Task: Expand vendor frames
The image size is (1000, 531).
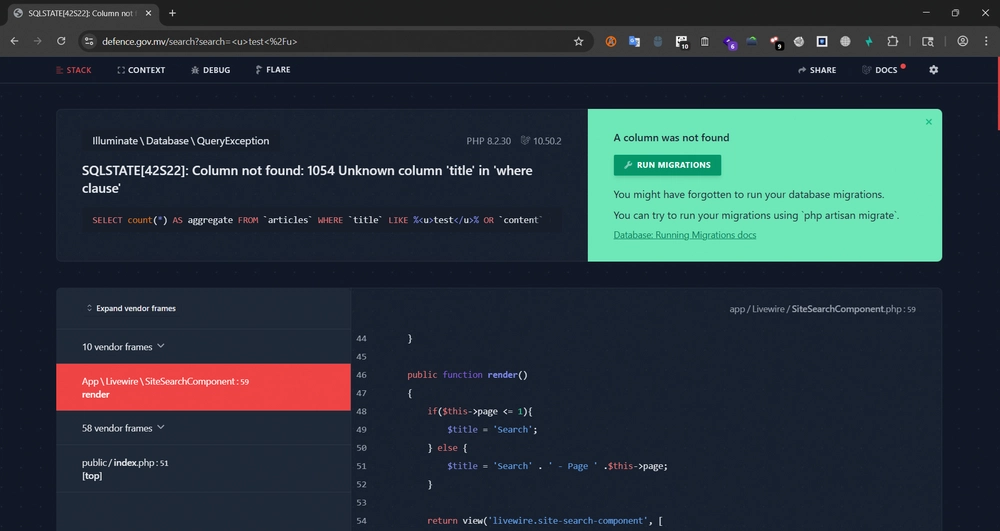Action: (131, 309)
